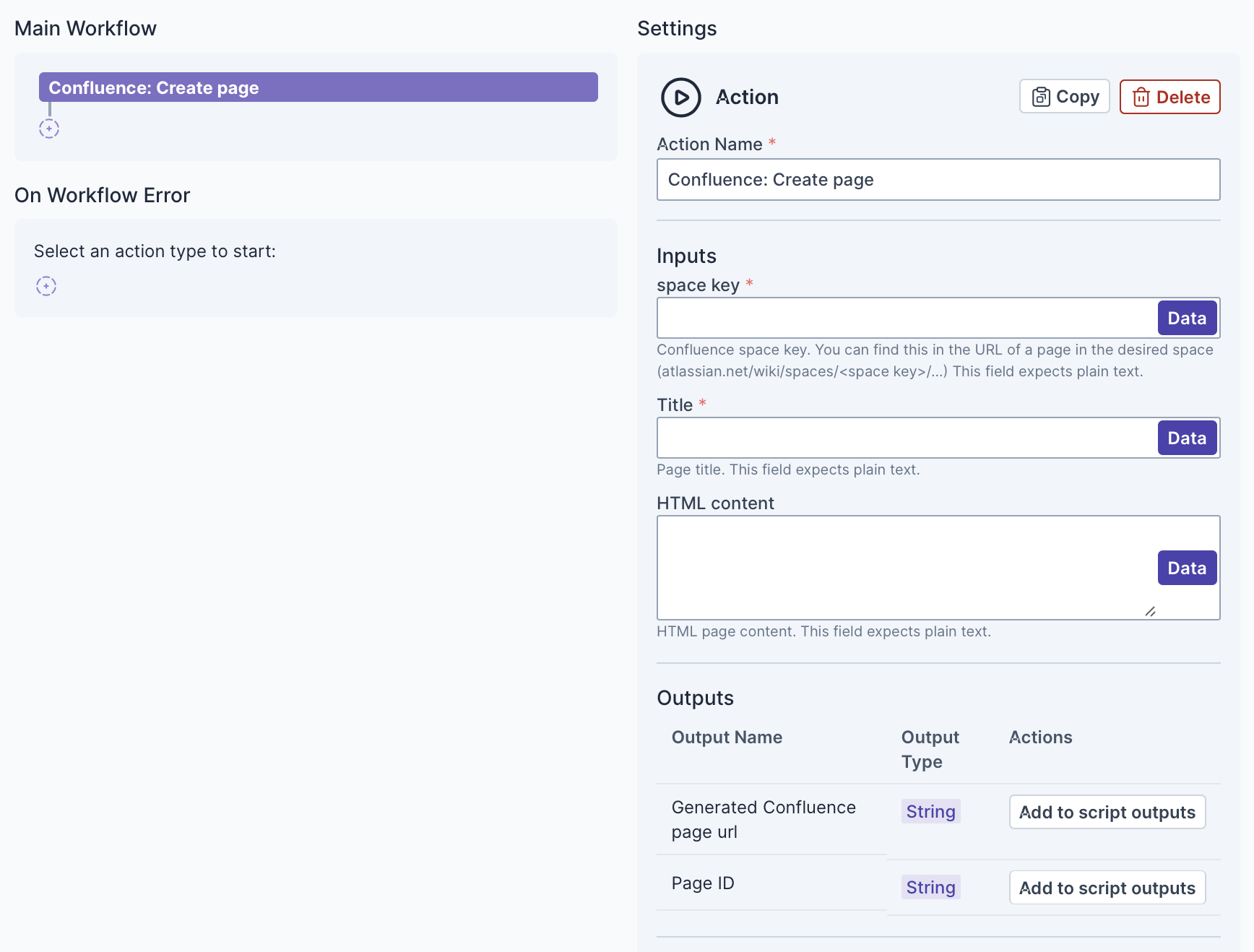
Task: Click the String badge for Generated Confluence page url
Action: pyautogui.click(x=930, y=812)
